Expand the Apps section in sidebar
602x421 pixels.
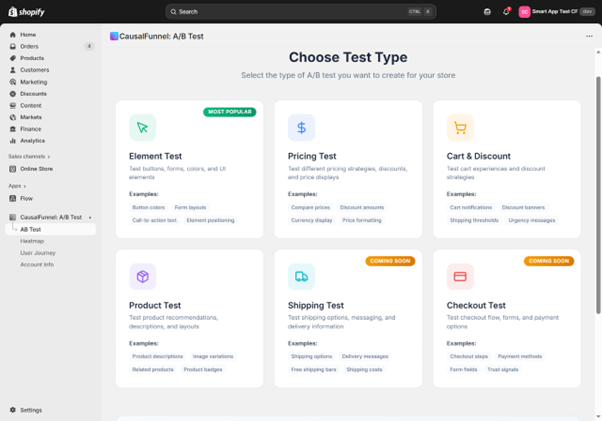(17, 186)
